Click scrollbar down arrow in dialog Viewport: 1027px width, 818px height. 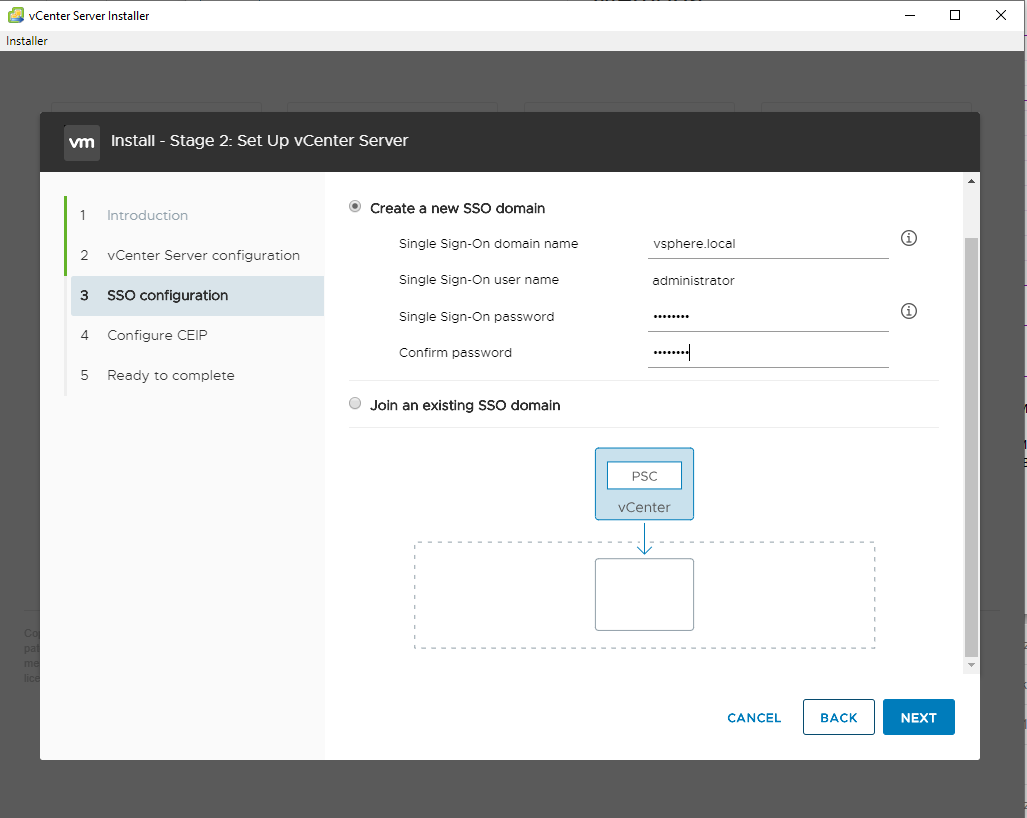click(971, 665)
